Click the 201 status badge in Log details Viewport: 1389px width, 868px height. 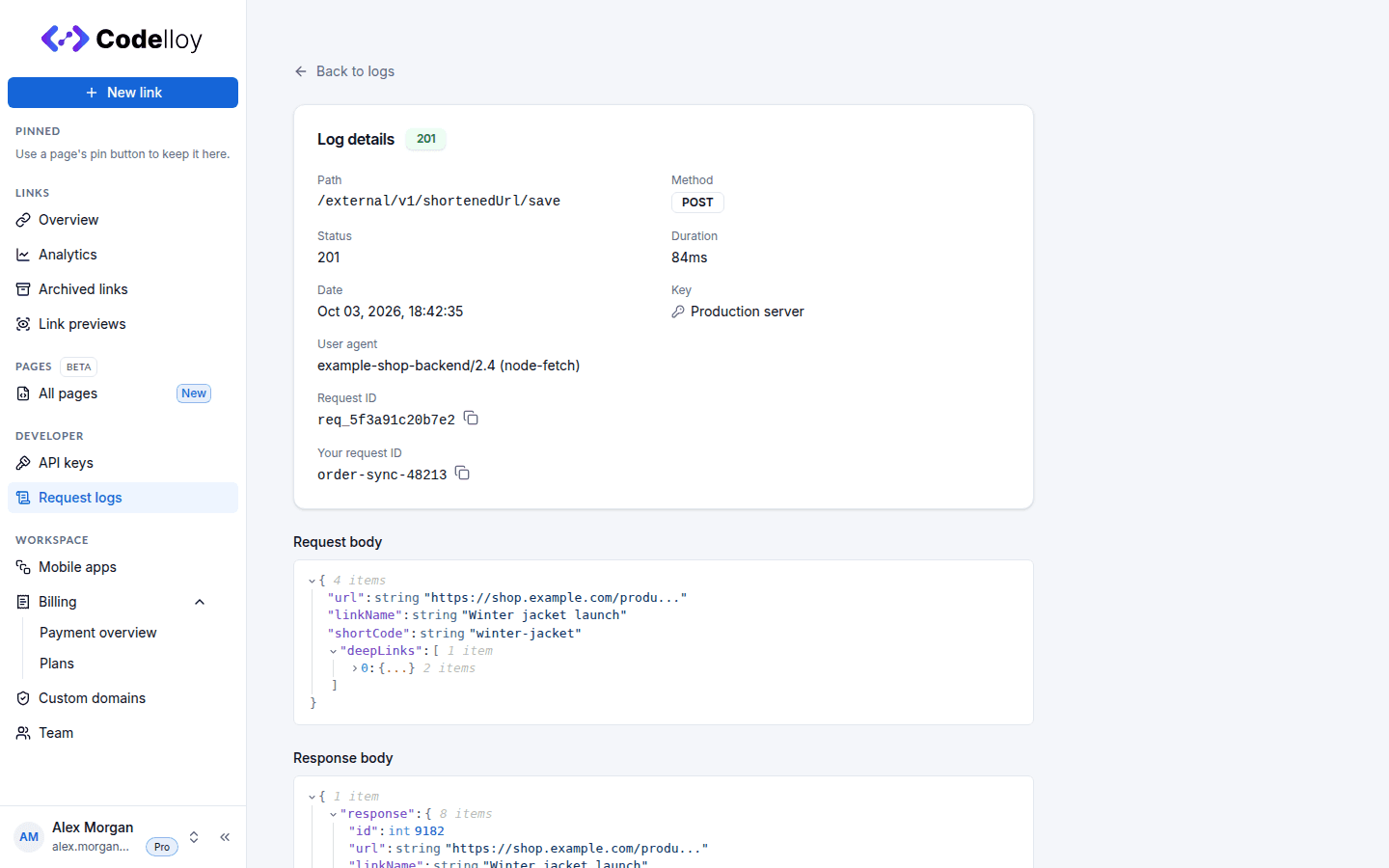click(426, 139)
